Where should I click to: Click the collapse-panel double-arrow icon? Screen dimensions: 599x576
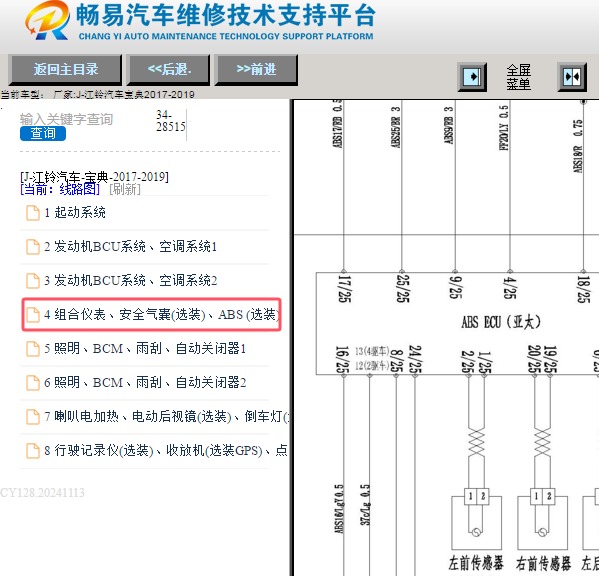(572, 77)
